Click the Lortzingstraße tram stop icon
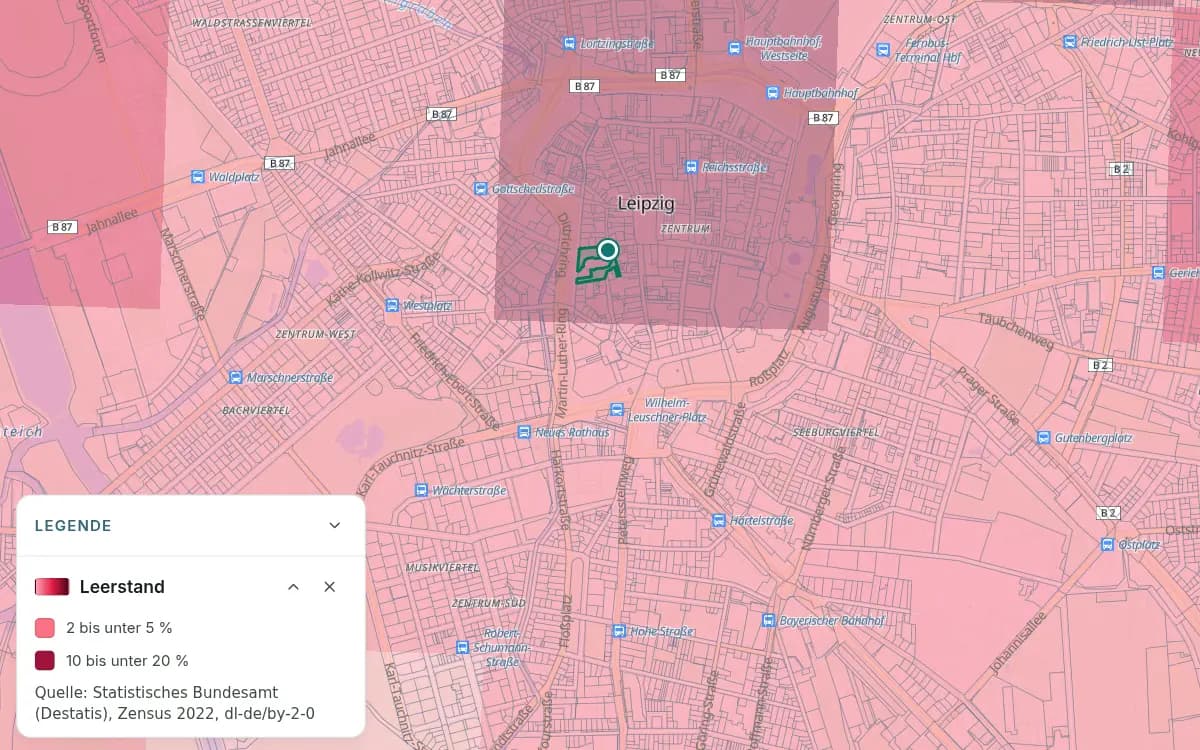The height and width of the screenshot is (750, 1200). pos(569,44)
